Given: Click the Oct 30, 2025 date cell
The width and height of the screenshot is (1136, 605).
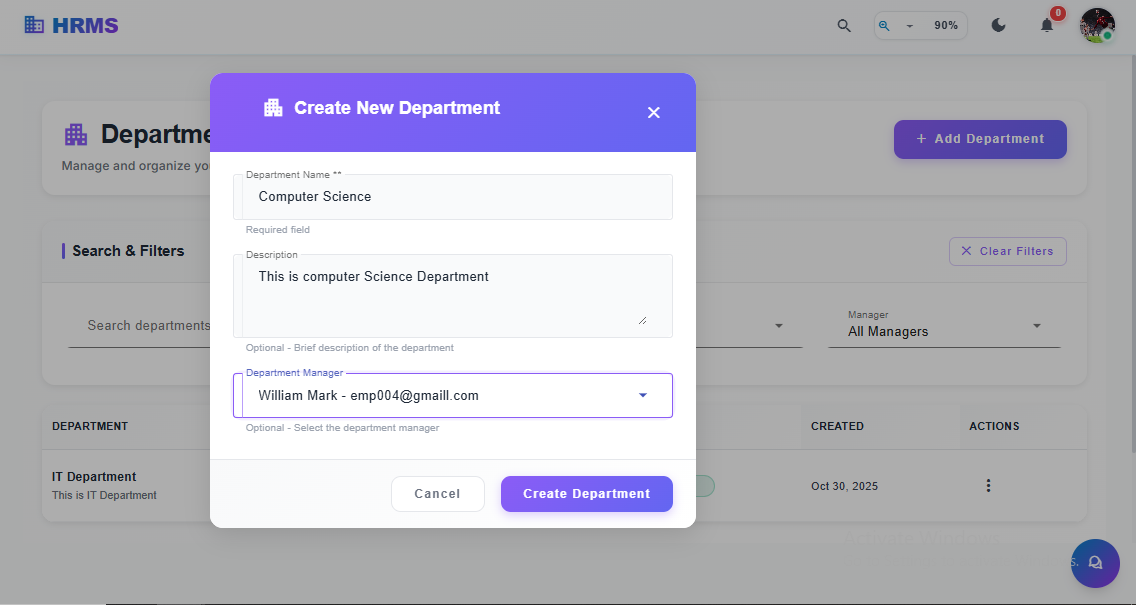Looking at the screenshot, I should pyautogui.click(x=845, y=486).
